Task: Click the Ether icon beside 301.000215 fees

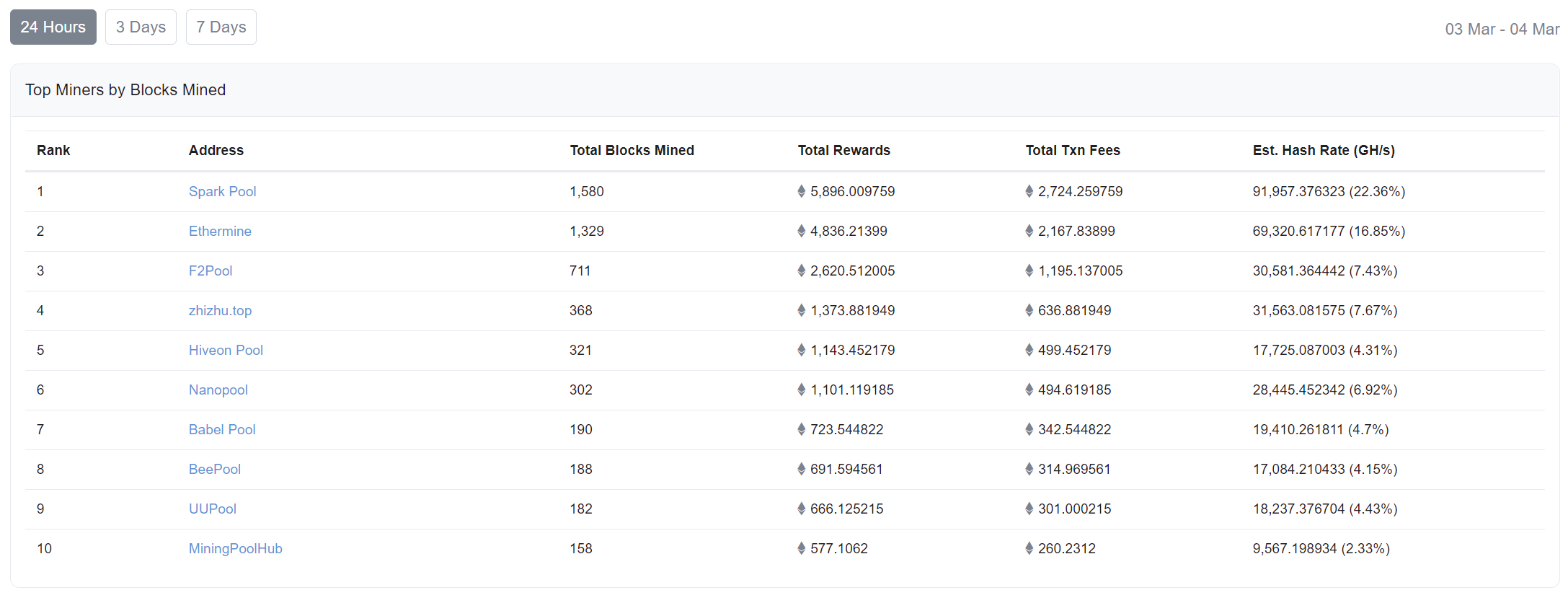Action: (x=1029, y=509)
